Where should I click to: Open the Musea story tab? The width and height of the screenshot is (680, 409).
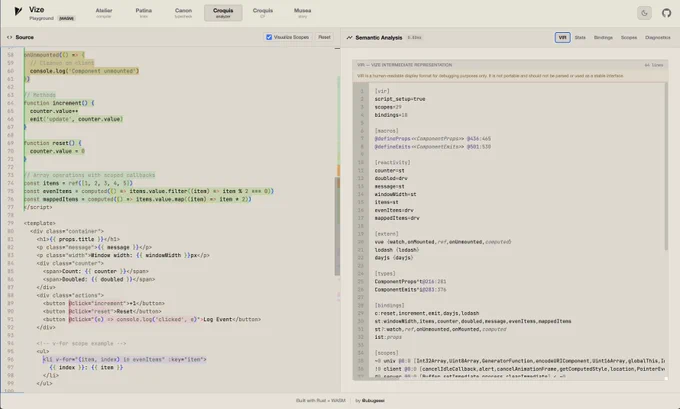click(x=303, y=13)
